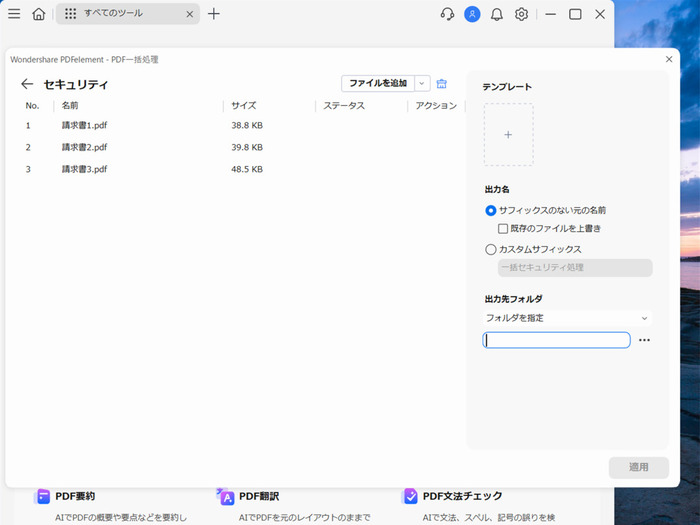Click the 一括セキュリティ処理 suffix field
This screenshot has width=700, height=525.
click(575, 267)
